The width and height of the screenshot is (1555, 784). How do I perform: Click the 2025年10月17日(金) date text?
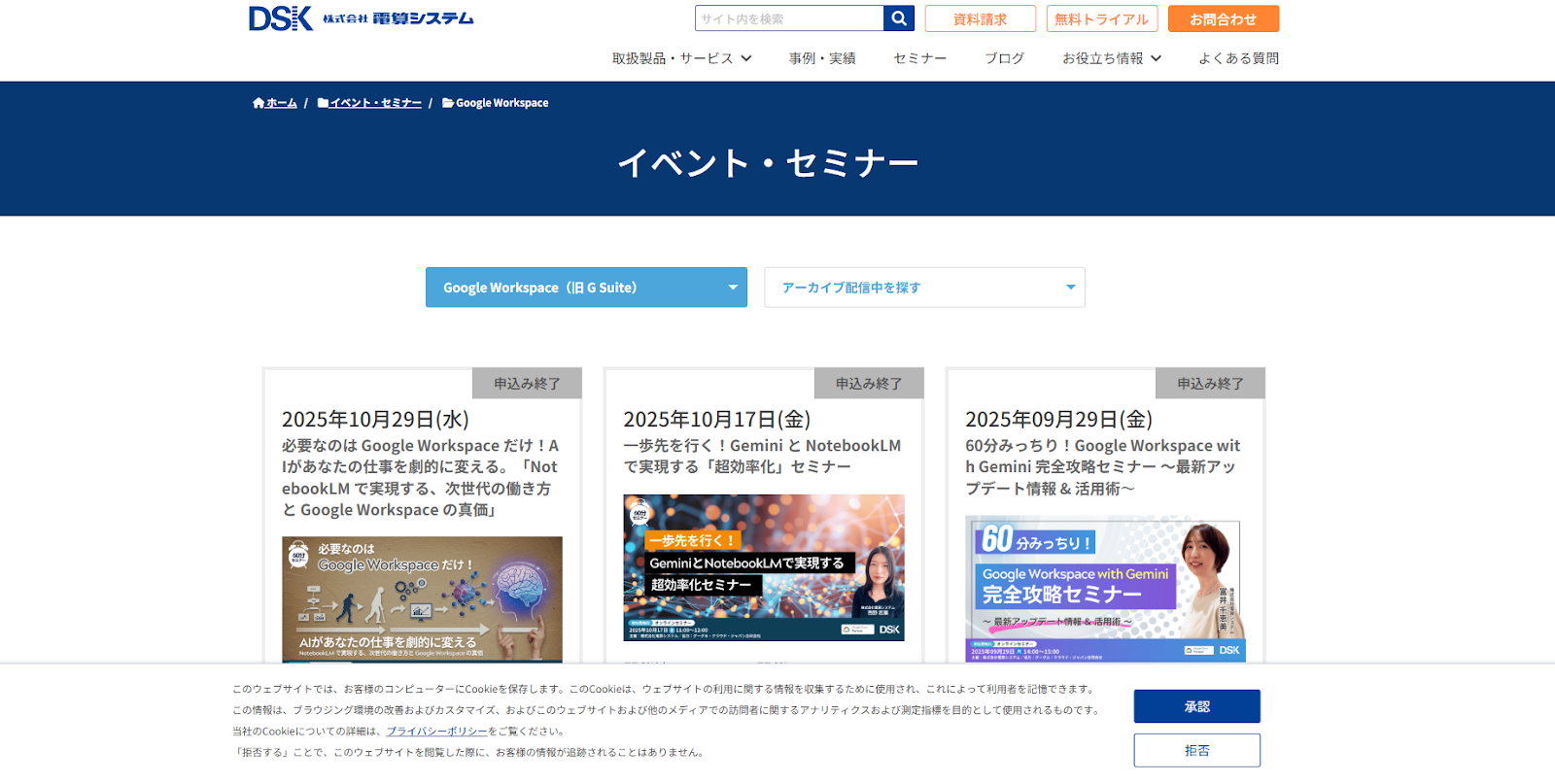717,419
